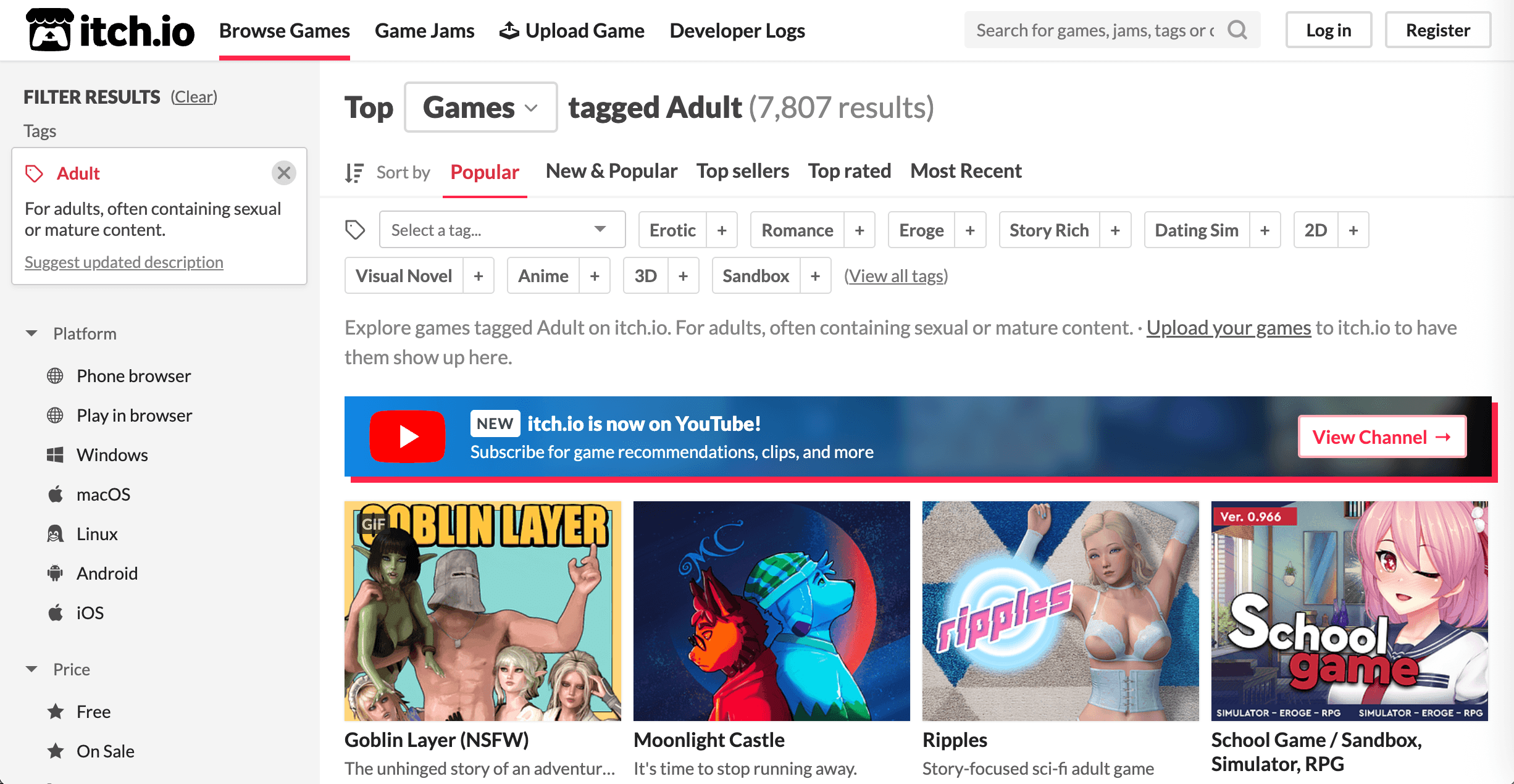Sort by Most Recent
The height and width of the screenshot is (784, 1514).
coord(966,170)
